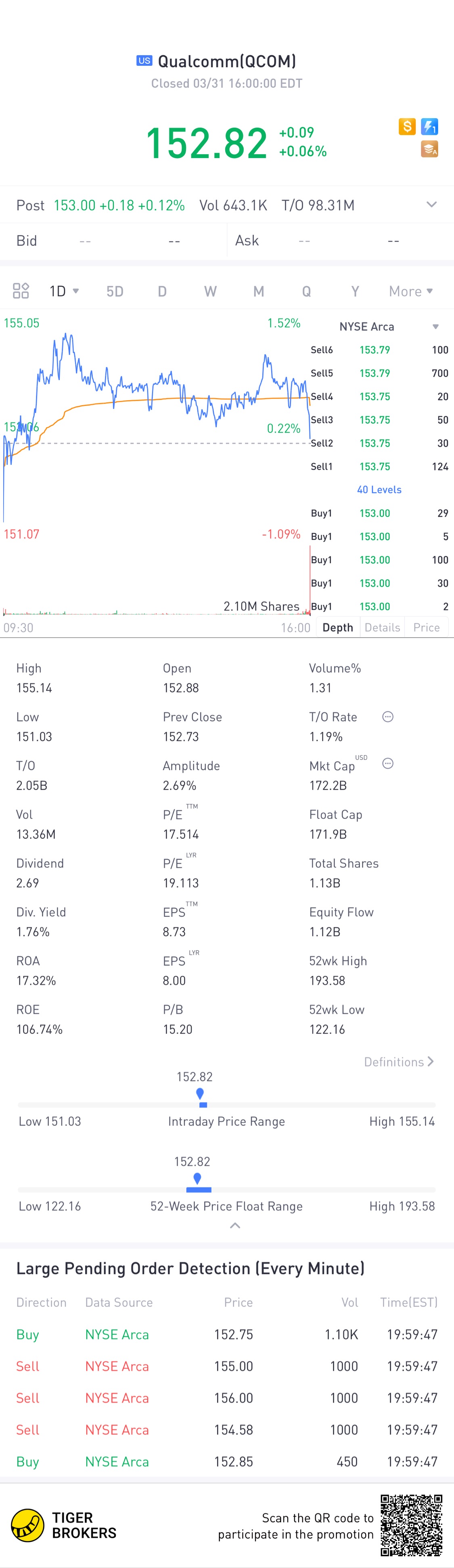The height and width of the screenshot is (1568, 454).
Task: Tap the Mkt Cap info bubble icon
Action: tap(388, 764)
